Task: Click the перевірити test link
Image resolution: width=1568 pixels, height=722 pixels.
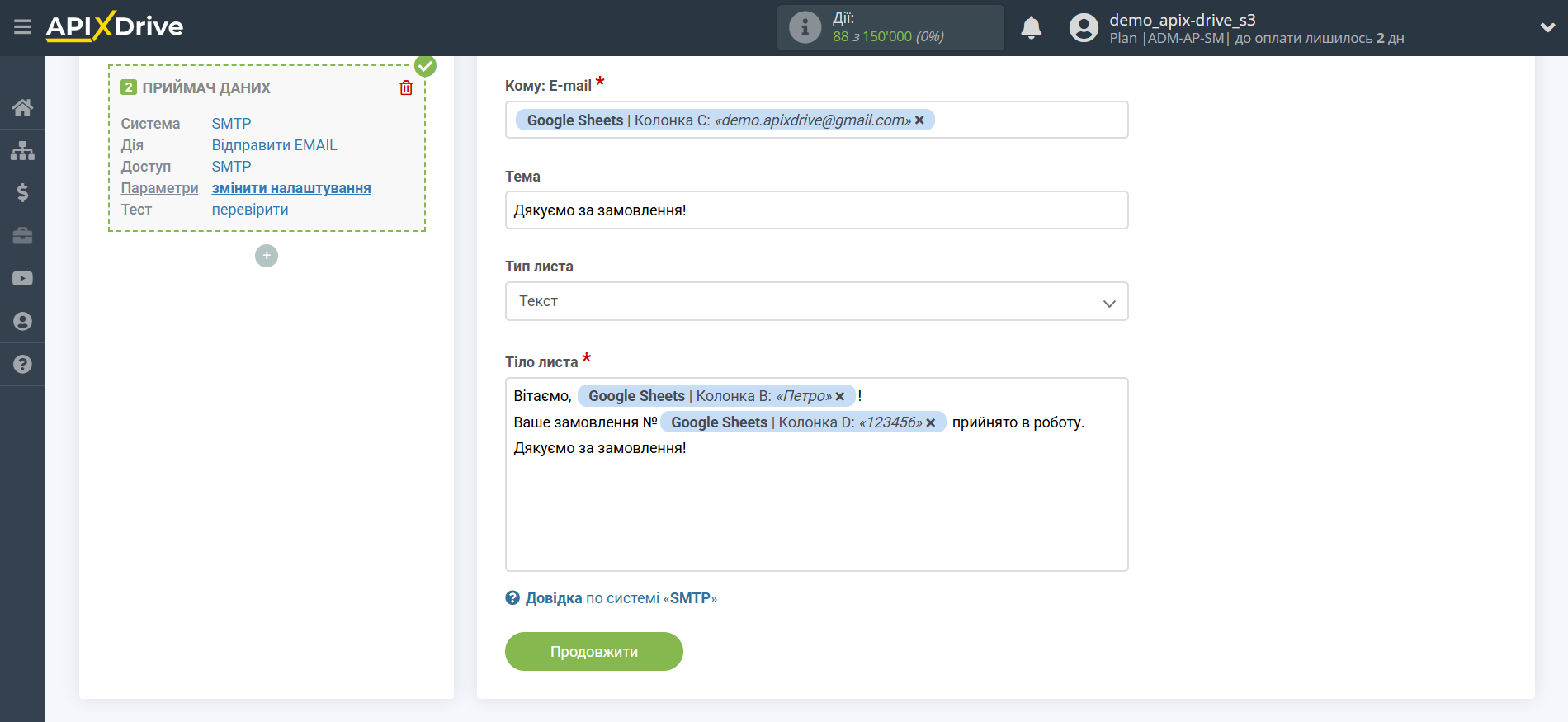Action: tap(250, 210)
